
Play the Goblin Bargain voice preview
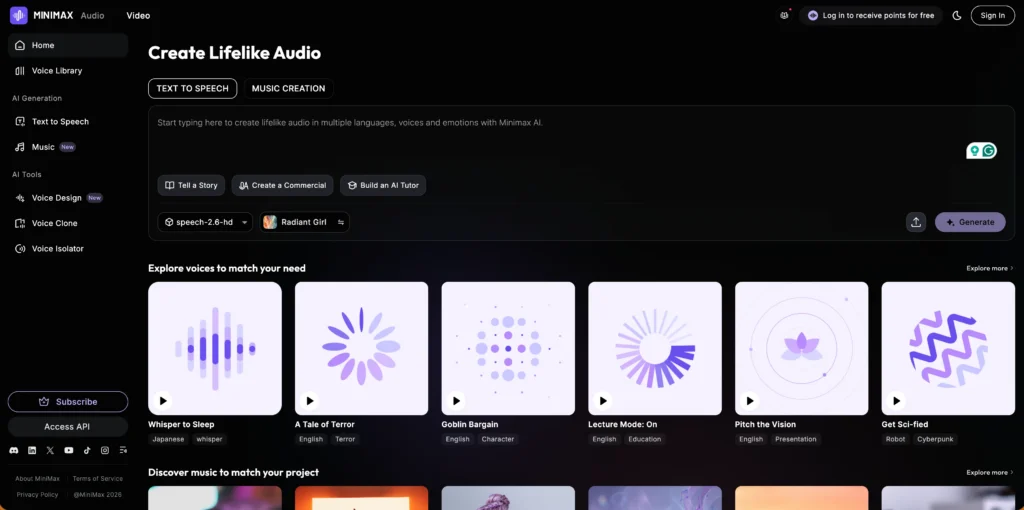tap(457, 401)
